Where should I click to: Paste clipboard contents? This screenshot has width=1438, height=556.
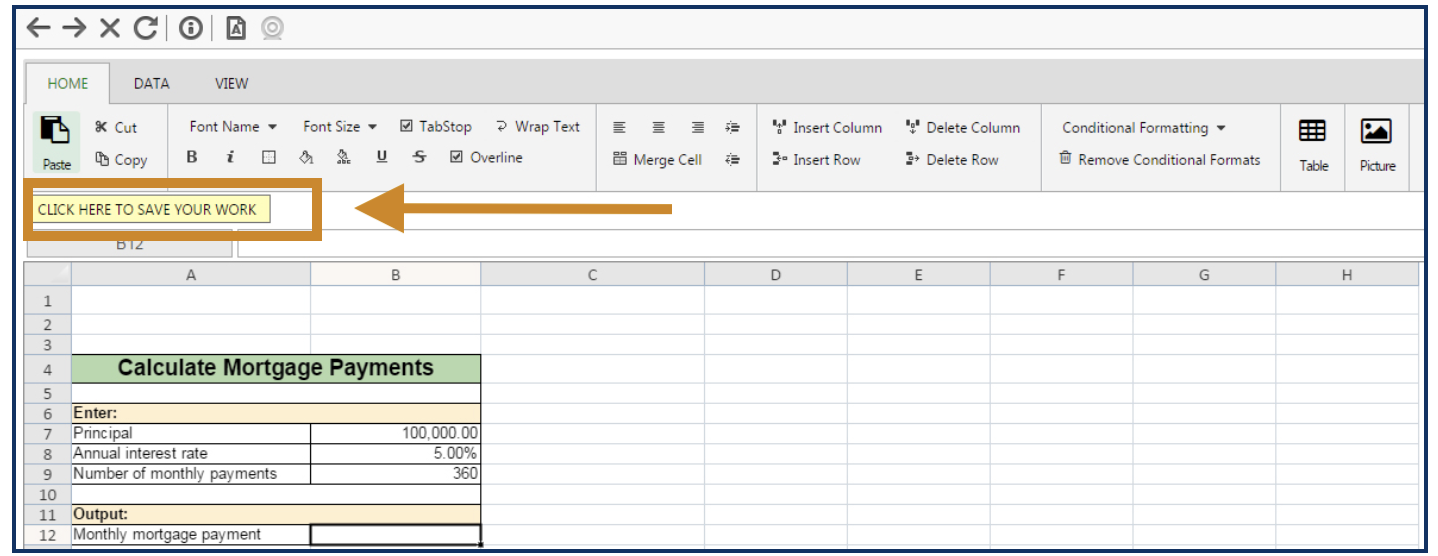[x=57, y=142]
